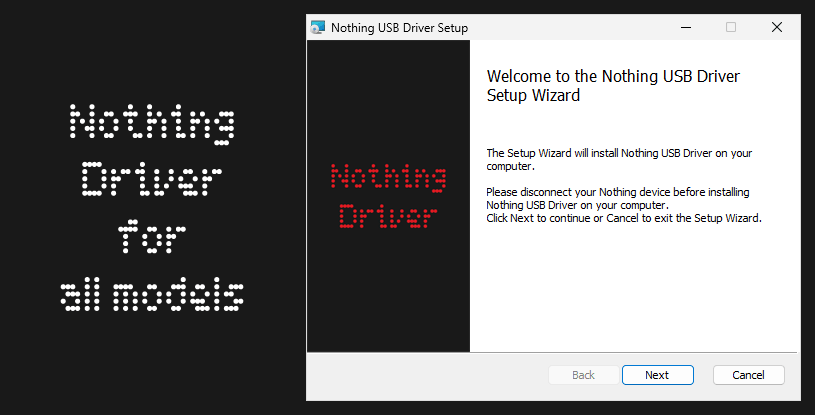Minimize the Nothing USB Driver Setup window

(x=686, y=27)
